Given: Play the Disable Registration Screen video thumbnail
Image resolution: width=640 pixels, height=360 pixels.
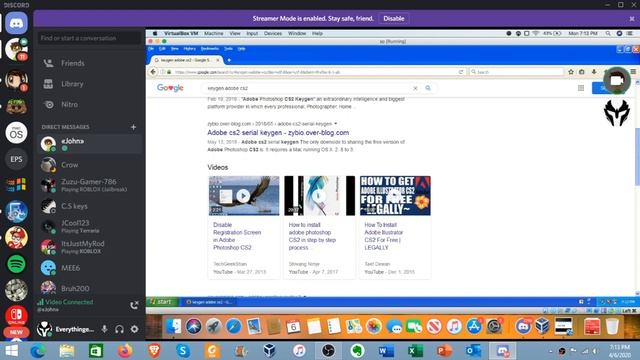Looking at the screenshot, I should pos(244,196).
